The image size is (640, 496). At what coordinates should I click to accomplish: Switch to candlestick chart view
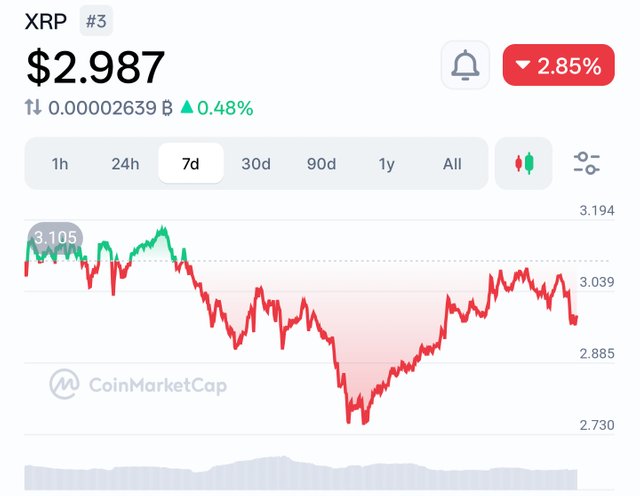pyautogui.click(x=524, y=163)
